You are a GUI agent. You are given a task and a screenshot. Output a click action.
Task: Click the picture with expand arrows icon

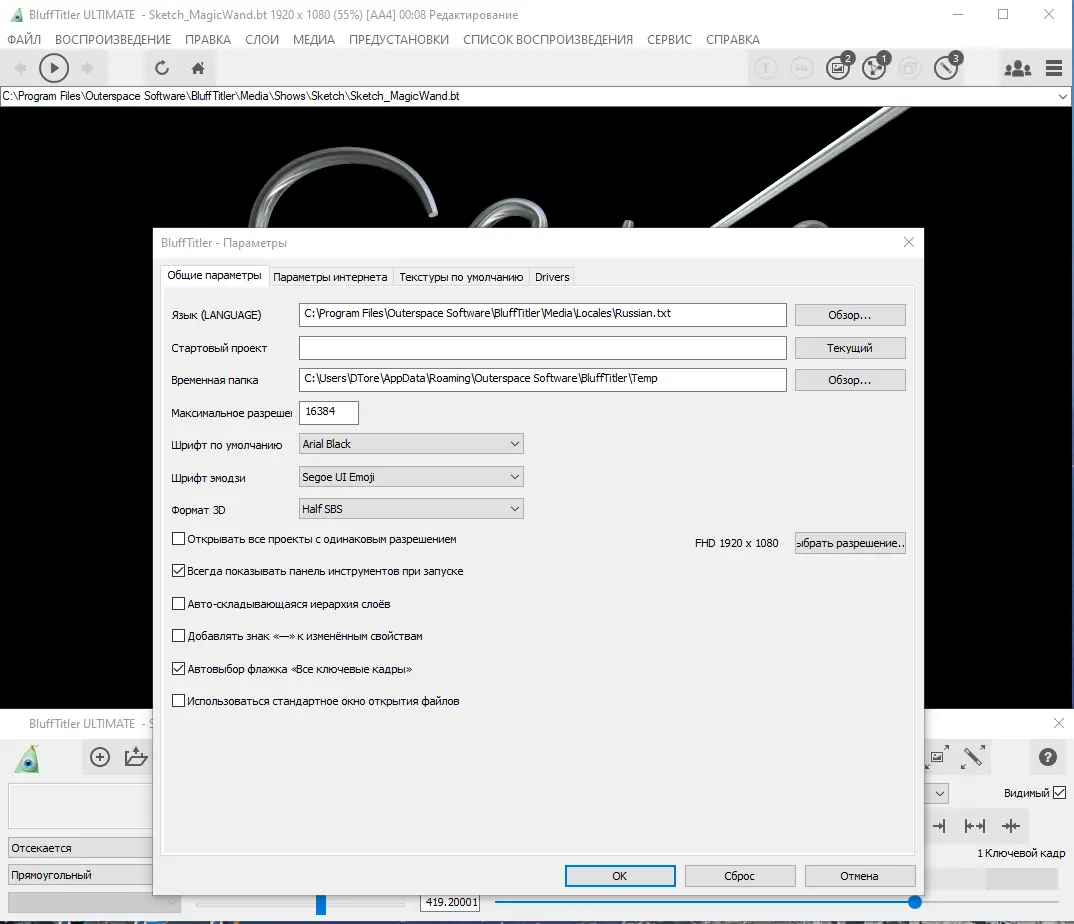click(x=937, y=757)
